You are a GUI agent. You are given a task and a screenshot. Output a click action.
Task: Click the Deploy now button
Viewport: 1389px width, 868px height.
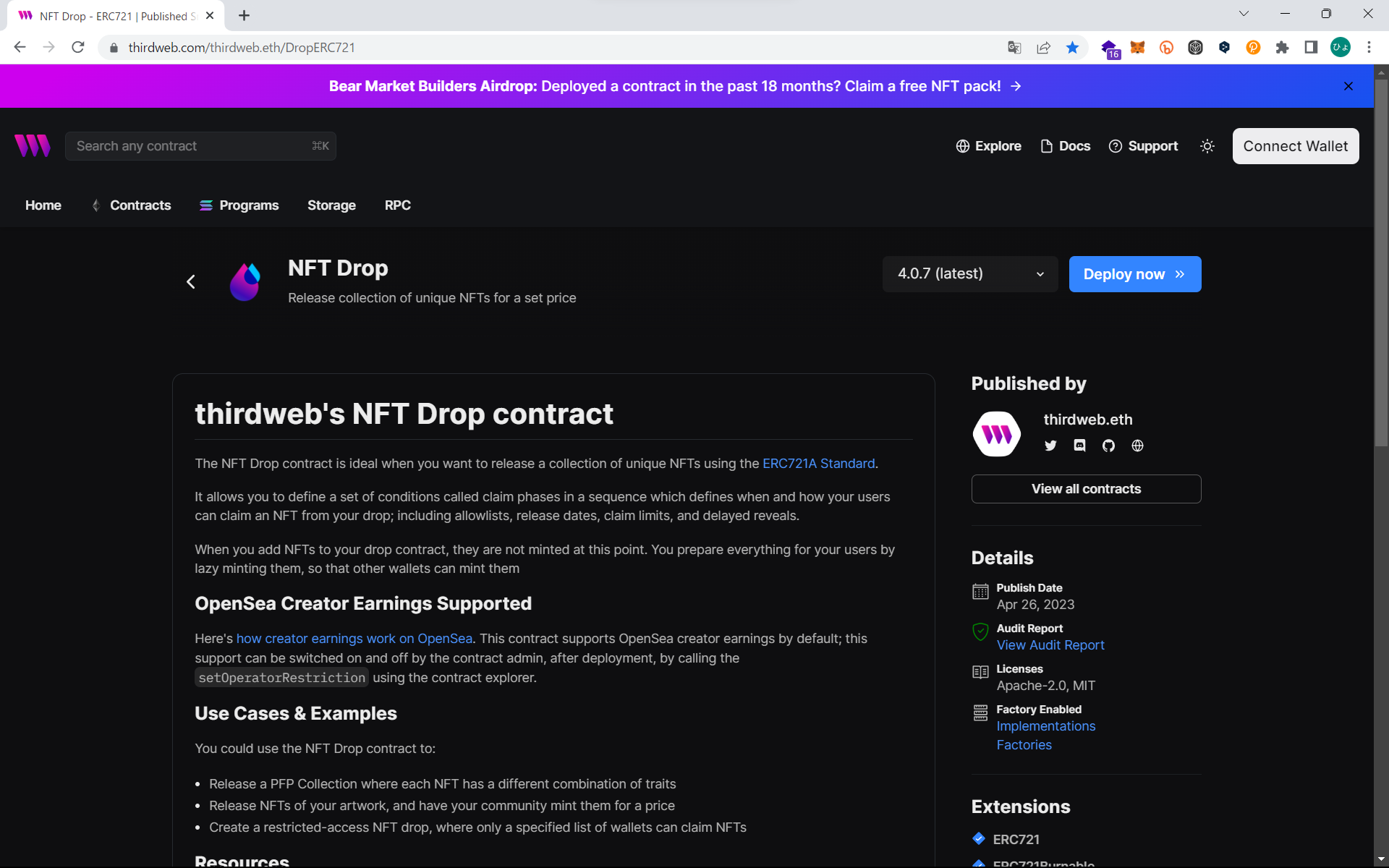pos(1134,274)
